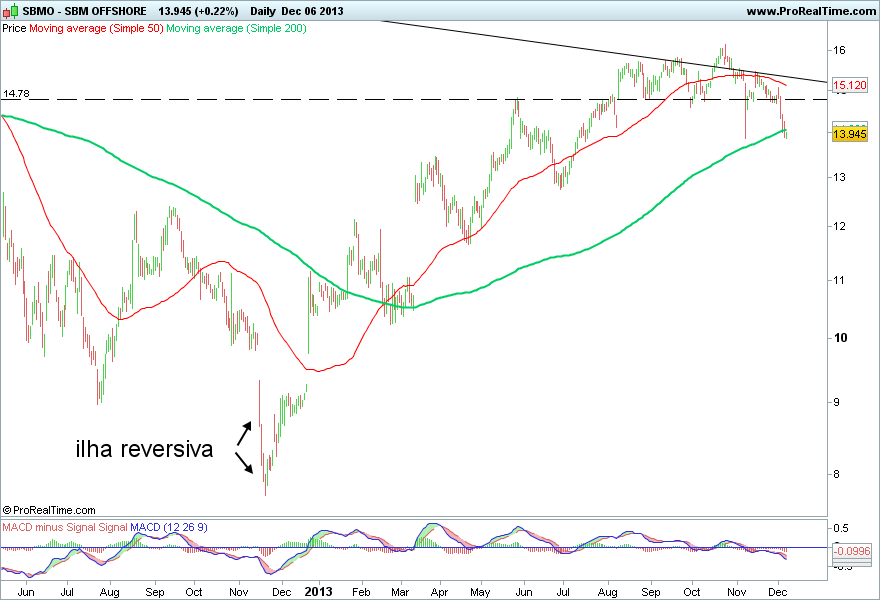Click the 12 price axis value
The width and height of the screenshot is (880, 600).
click(839, 227)
